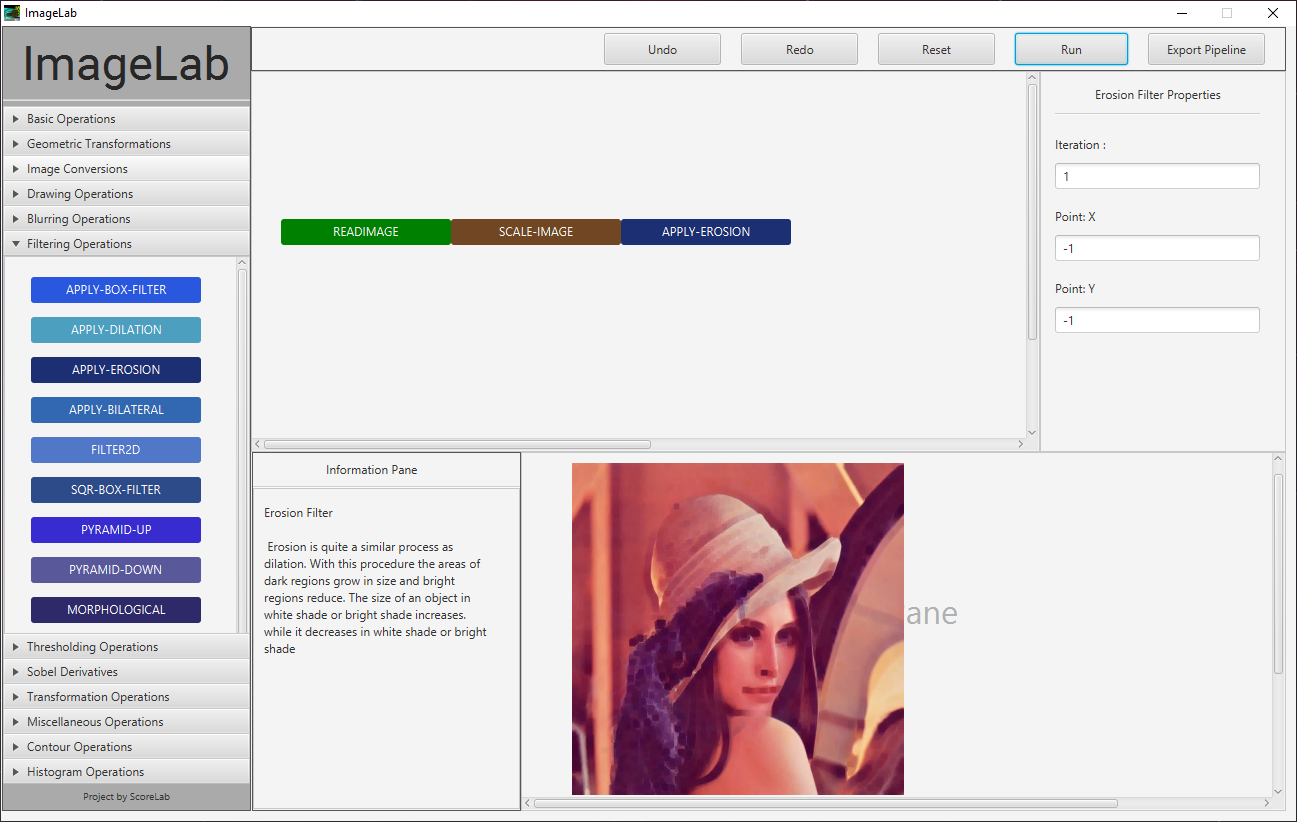Click the processed Lena image preview
Viewport: 1297px width, 822px height.
pos(738,629)
